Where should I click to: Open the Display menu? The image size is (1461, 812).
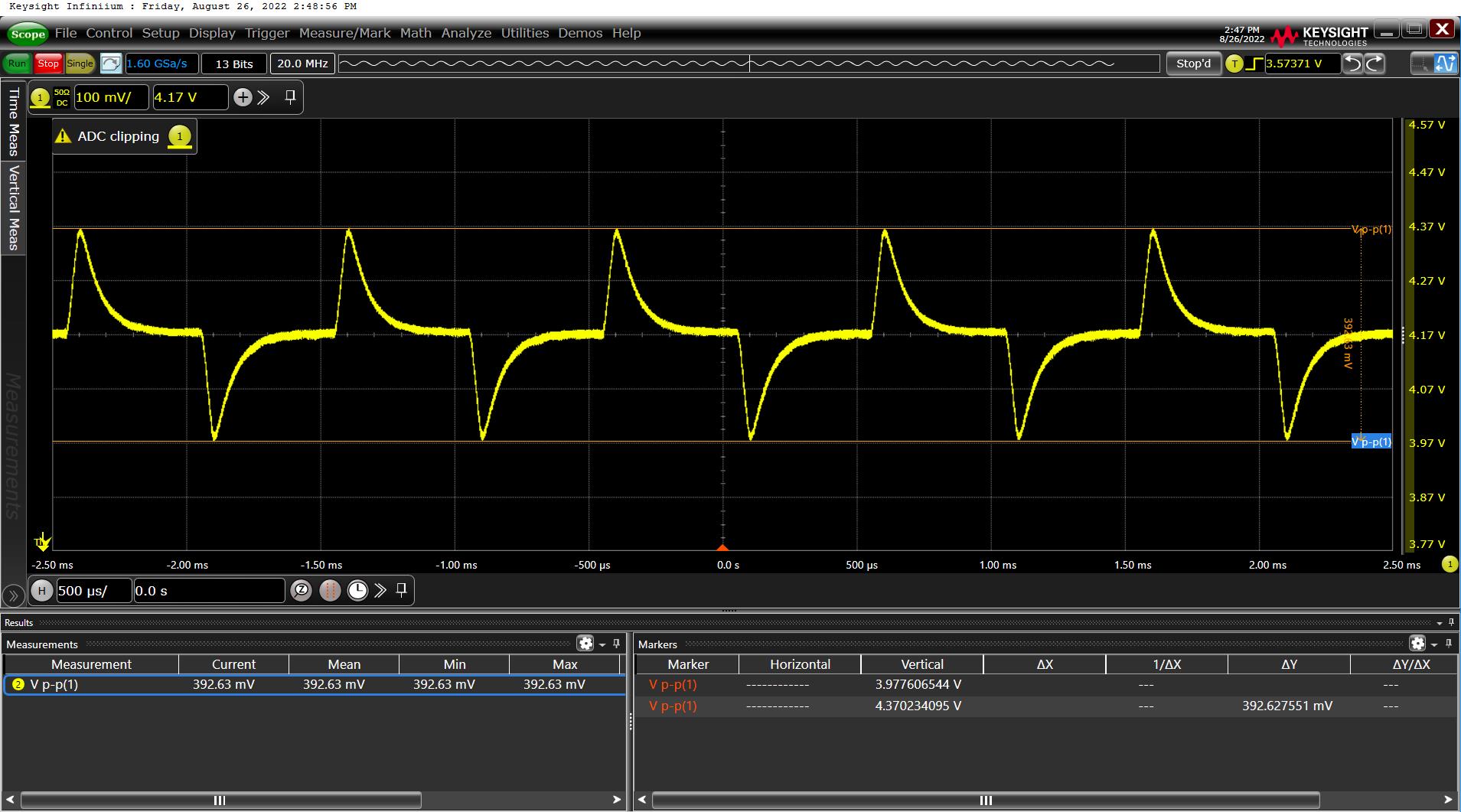[x=212, y=33]
